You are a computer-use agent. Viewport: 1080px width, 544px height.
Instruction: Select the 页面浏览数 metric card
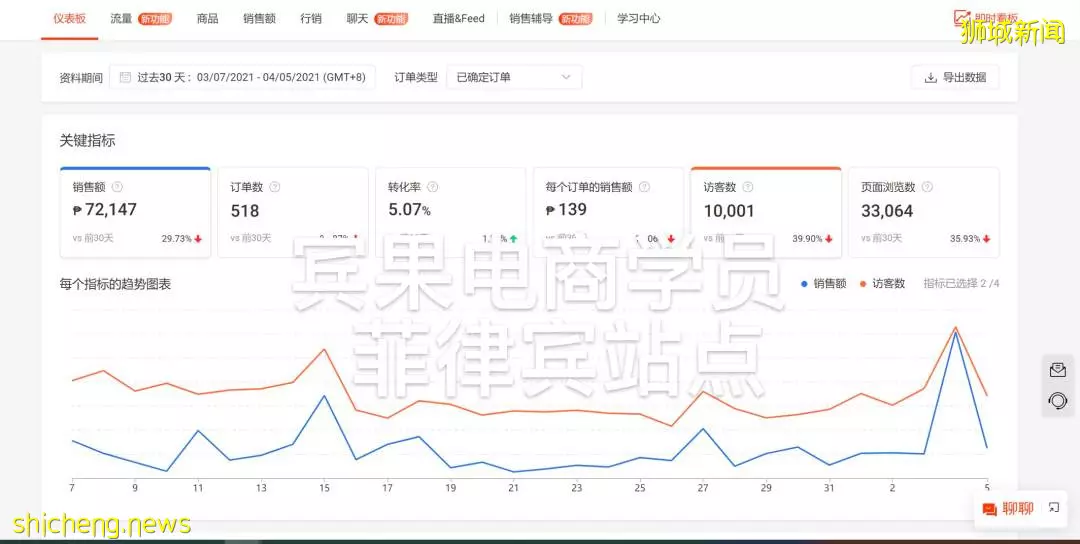(x=924, y=212)
